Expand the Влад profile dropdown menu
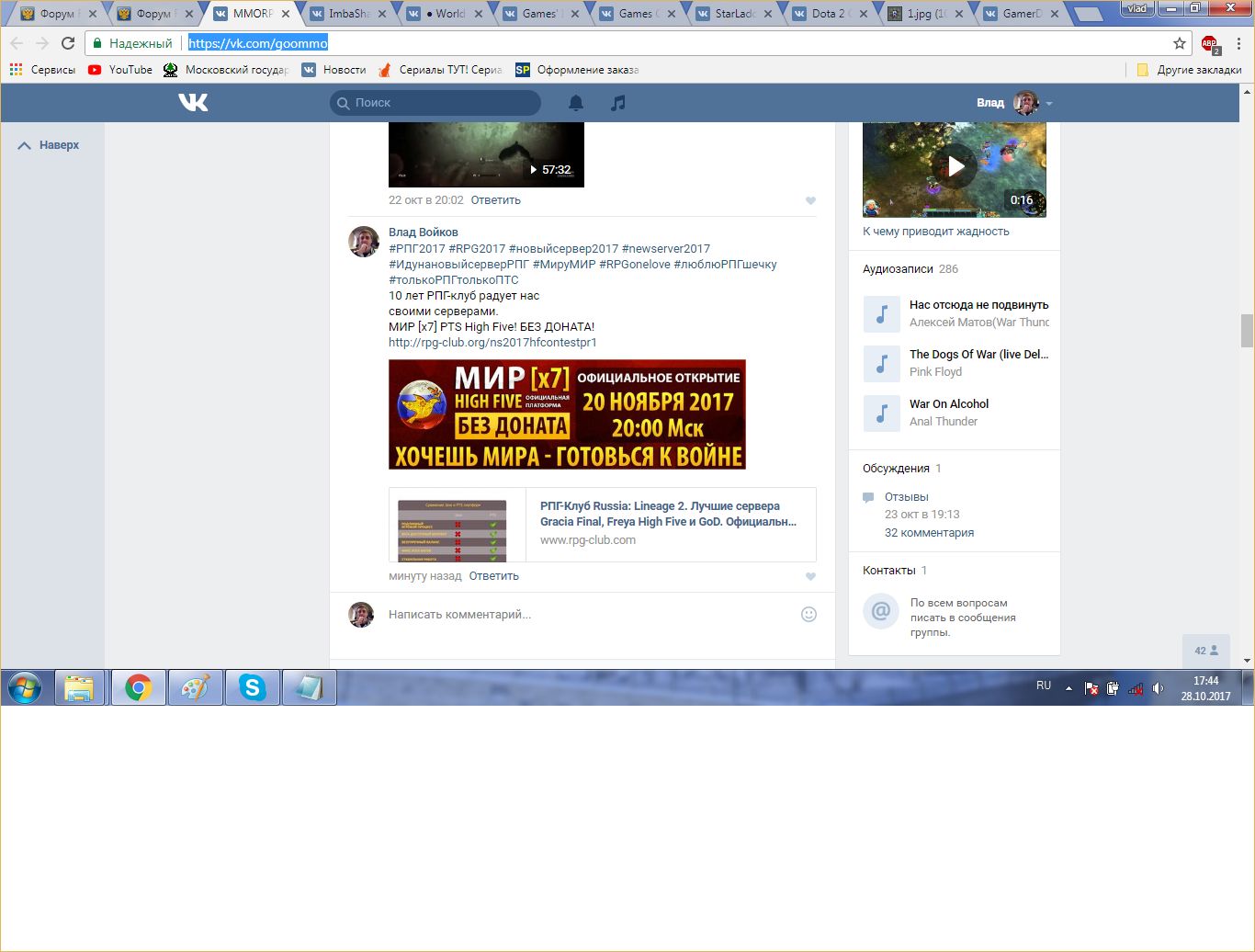 click(x=1049, y=103)
